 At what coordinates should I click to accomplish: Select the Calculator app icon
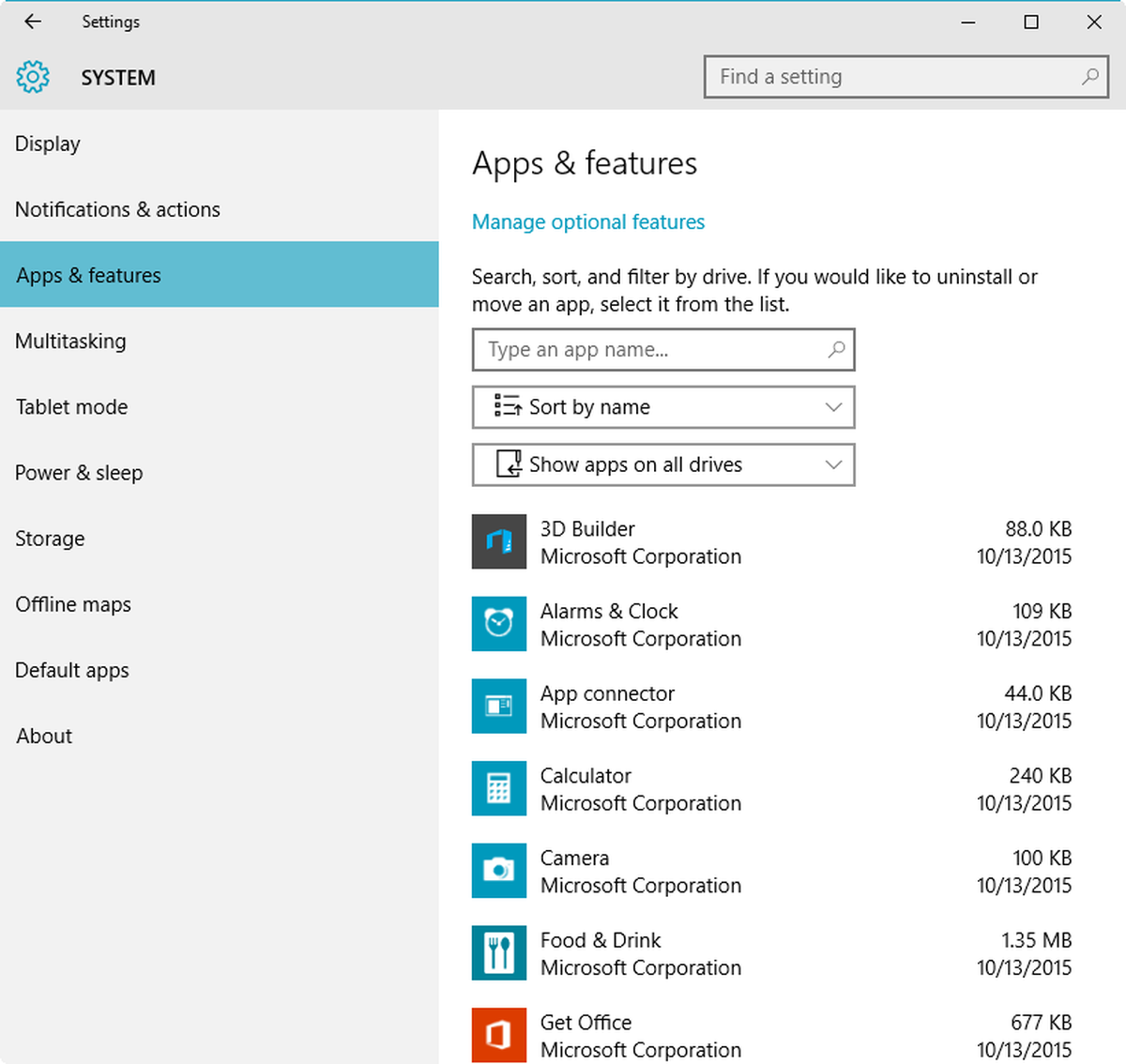(498, 789)
